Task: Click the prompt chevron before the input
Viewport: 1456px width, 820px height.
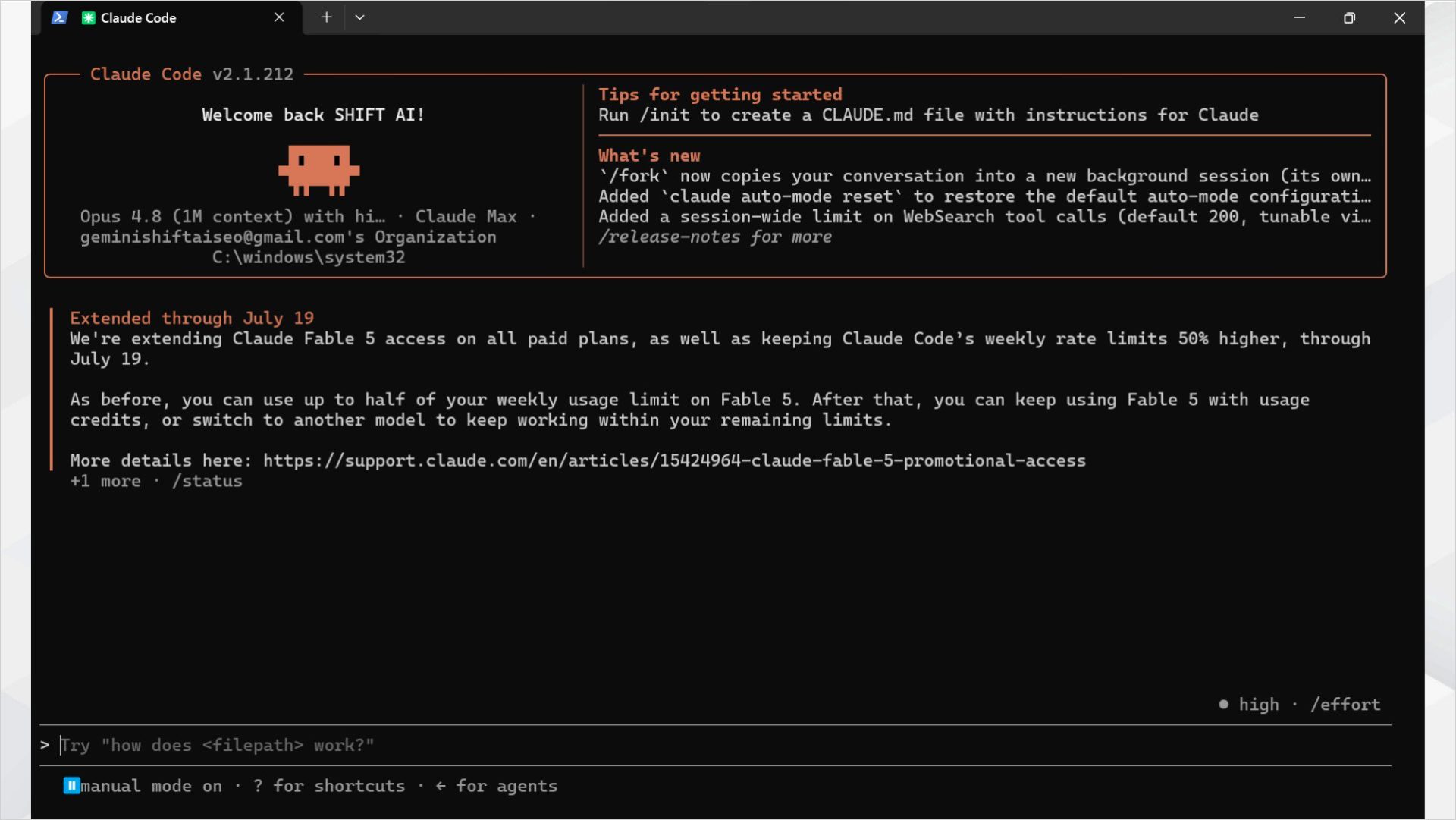Action: point(45,746)
